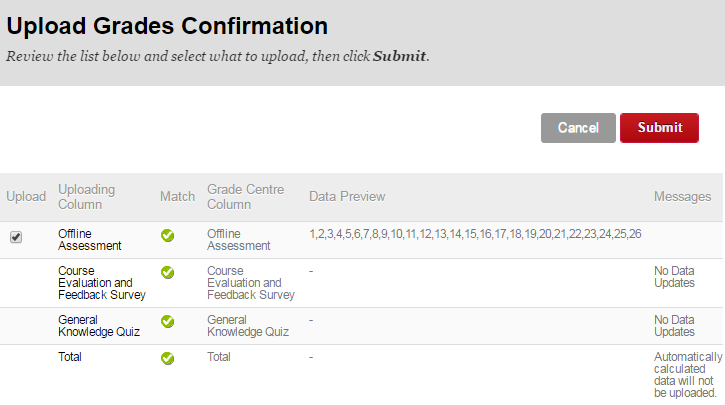Select General Knowledge Quiz uploading column text
Image resolution: width=725 pixels, height=405 pixels.
pos(98,326)
